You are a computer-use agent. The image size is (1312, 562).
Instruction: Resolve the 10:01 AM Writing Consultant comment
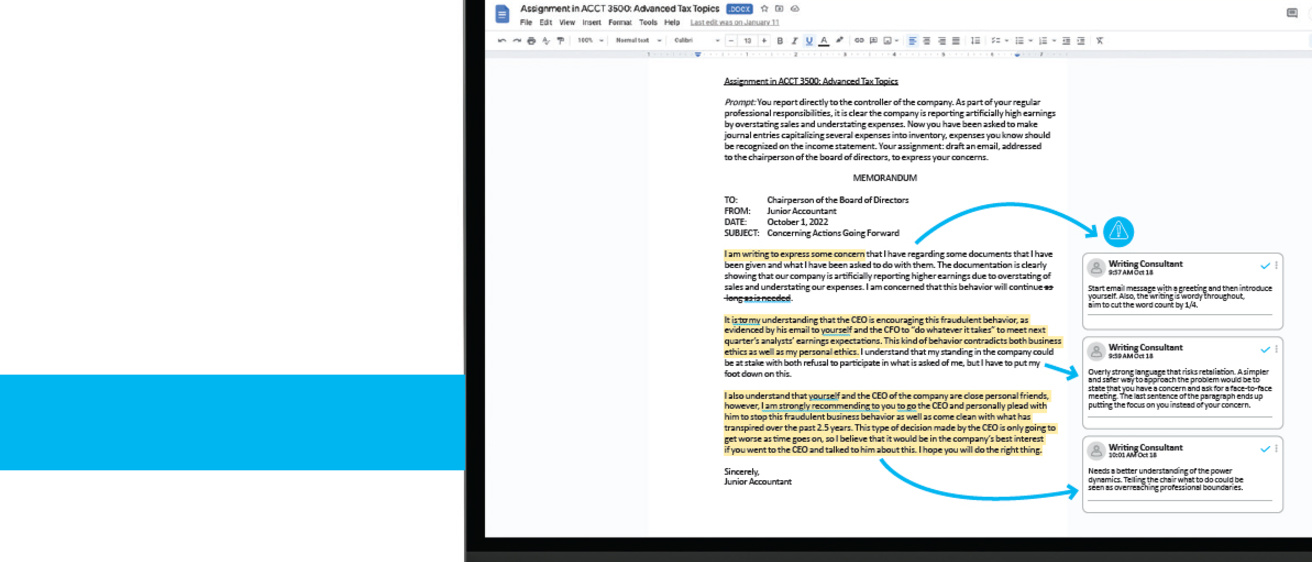(x=1266, y=449)
